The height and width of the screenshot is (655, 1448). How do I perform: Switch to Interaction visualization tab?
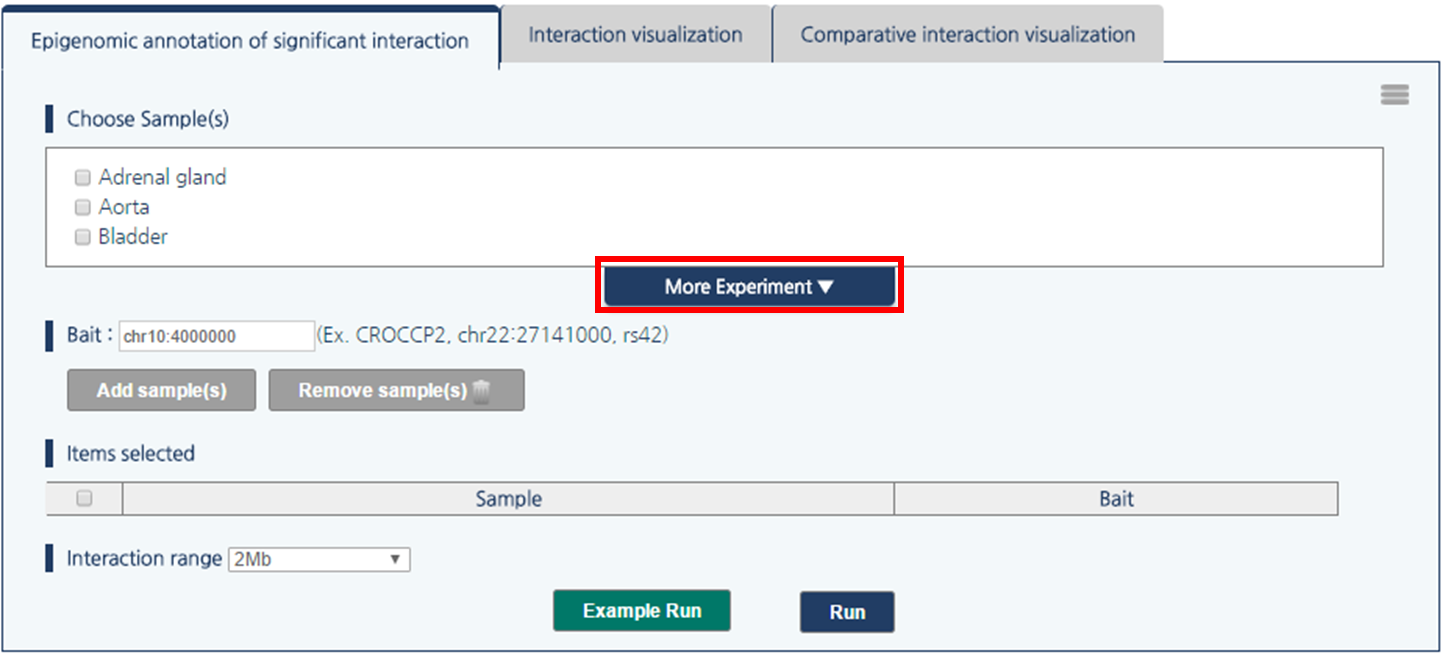point(636,34)
